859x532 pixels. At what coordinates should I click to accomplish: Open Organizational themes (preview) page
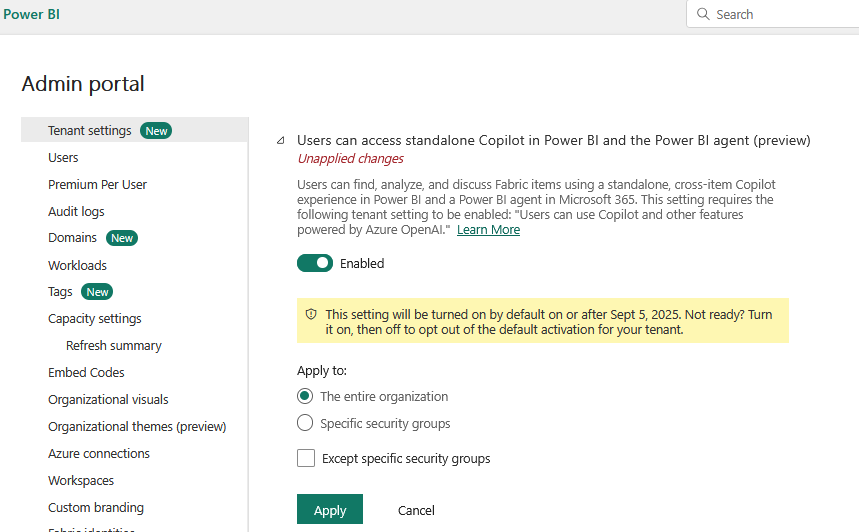point(137,427)
